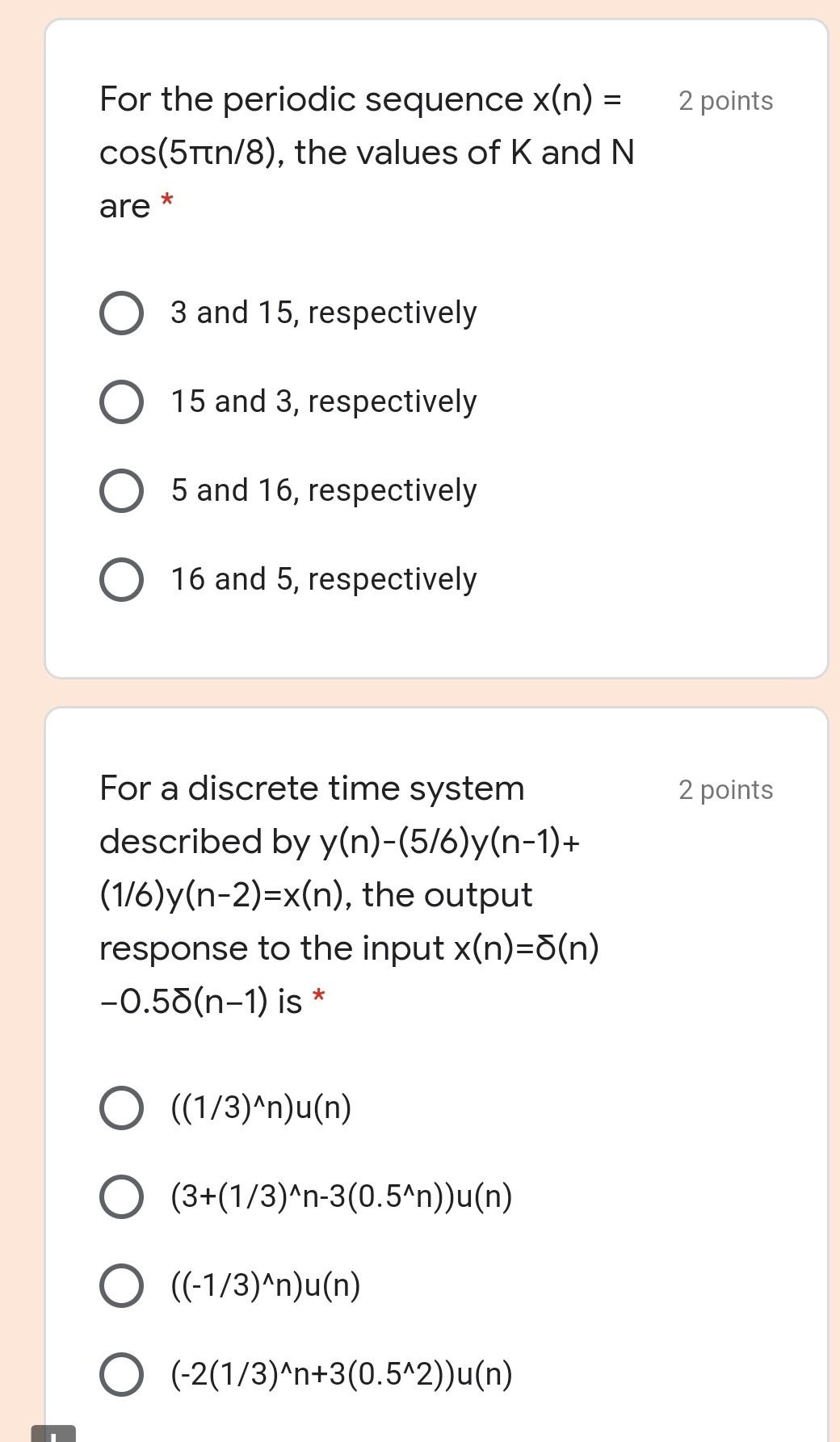
Task: Click the discrete time system question text
Action: 350,894
